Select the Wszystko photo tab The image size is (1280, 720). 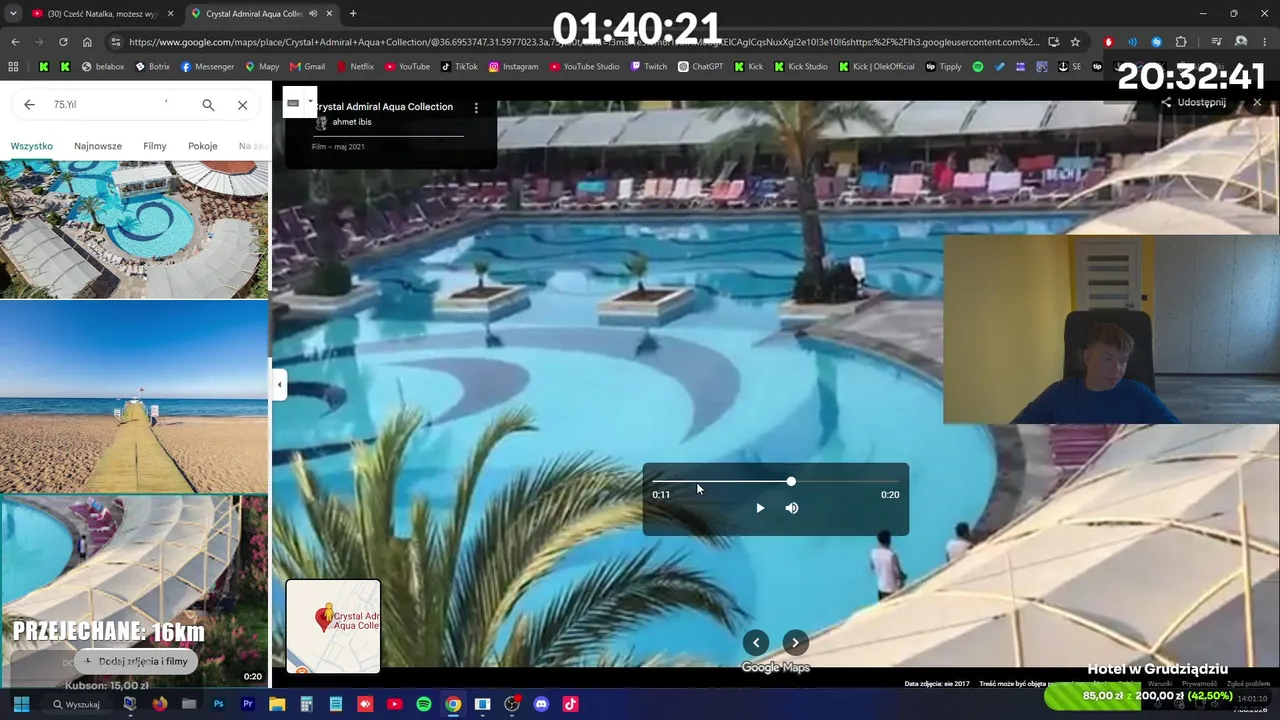[x=32, y=146]
